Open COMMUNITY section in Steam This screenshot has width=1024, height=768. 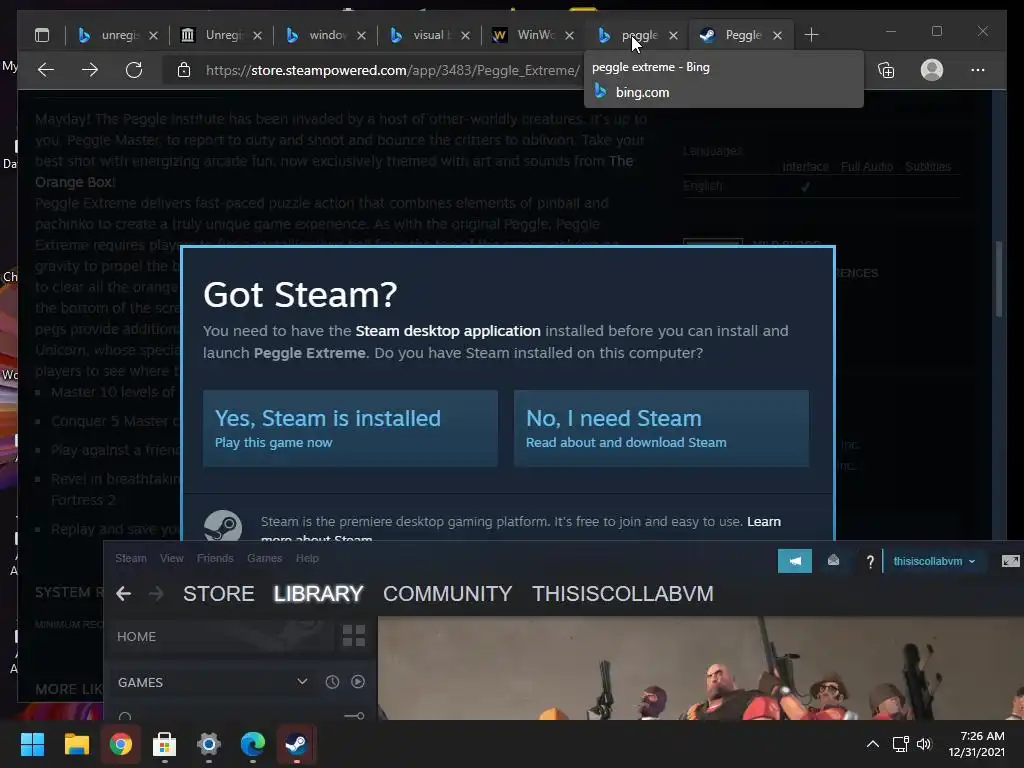(x=447, y=594)
